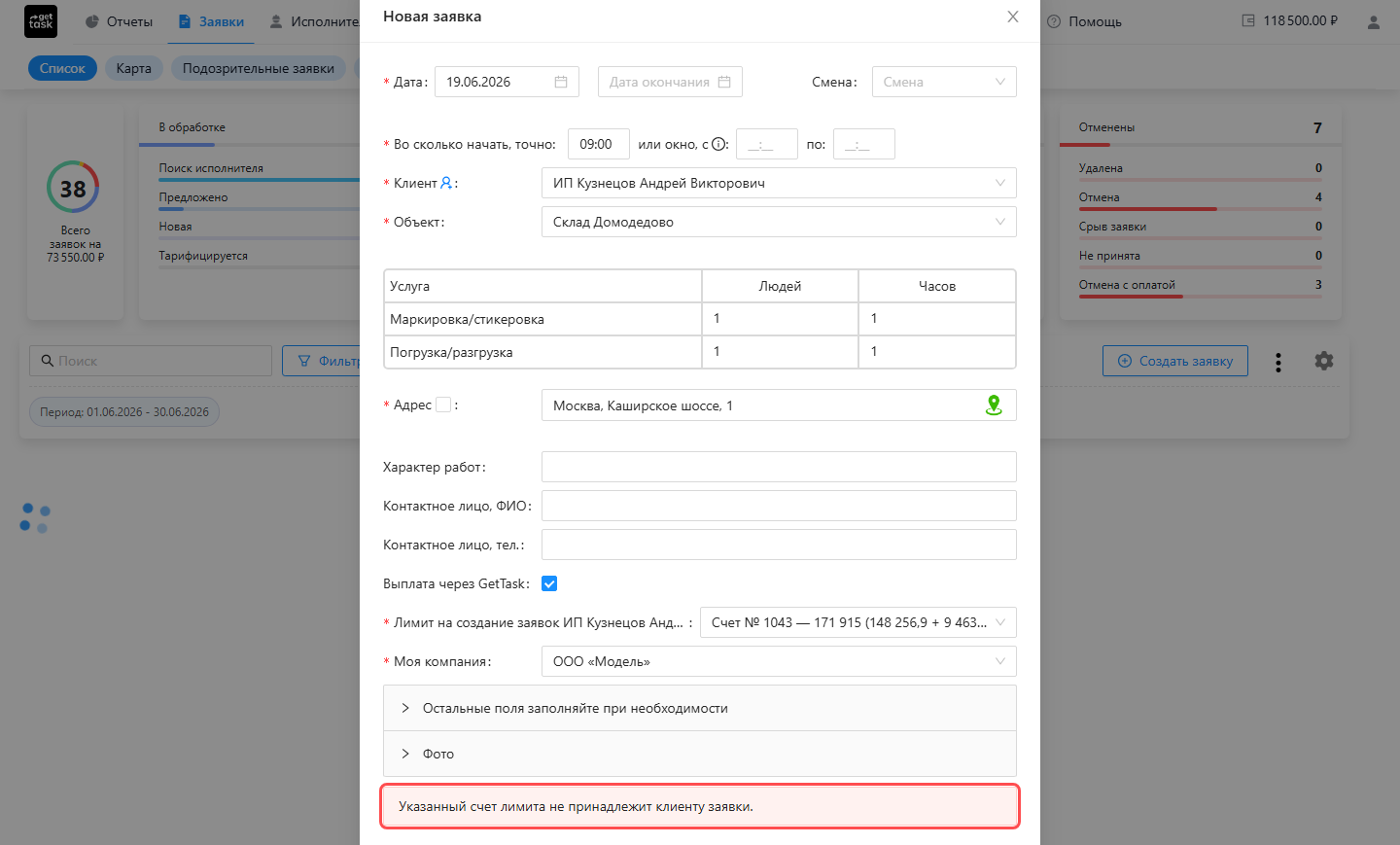Open the Объект dropdown showing Склад Домодедово
Image resolution: width=1400 pixels, height=845 pixels.
779,222
